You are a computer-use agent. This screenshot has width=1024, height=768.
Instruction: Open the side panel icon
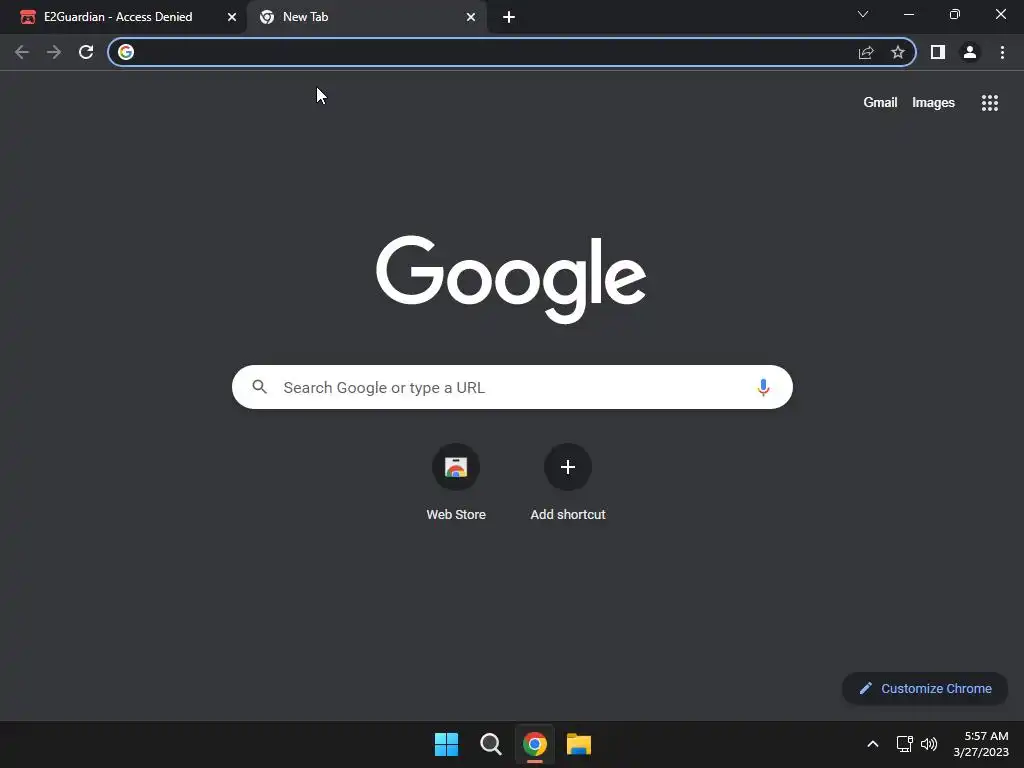(x=938, y=52)
